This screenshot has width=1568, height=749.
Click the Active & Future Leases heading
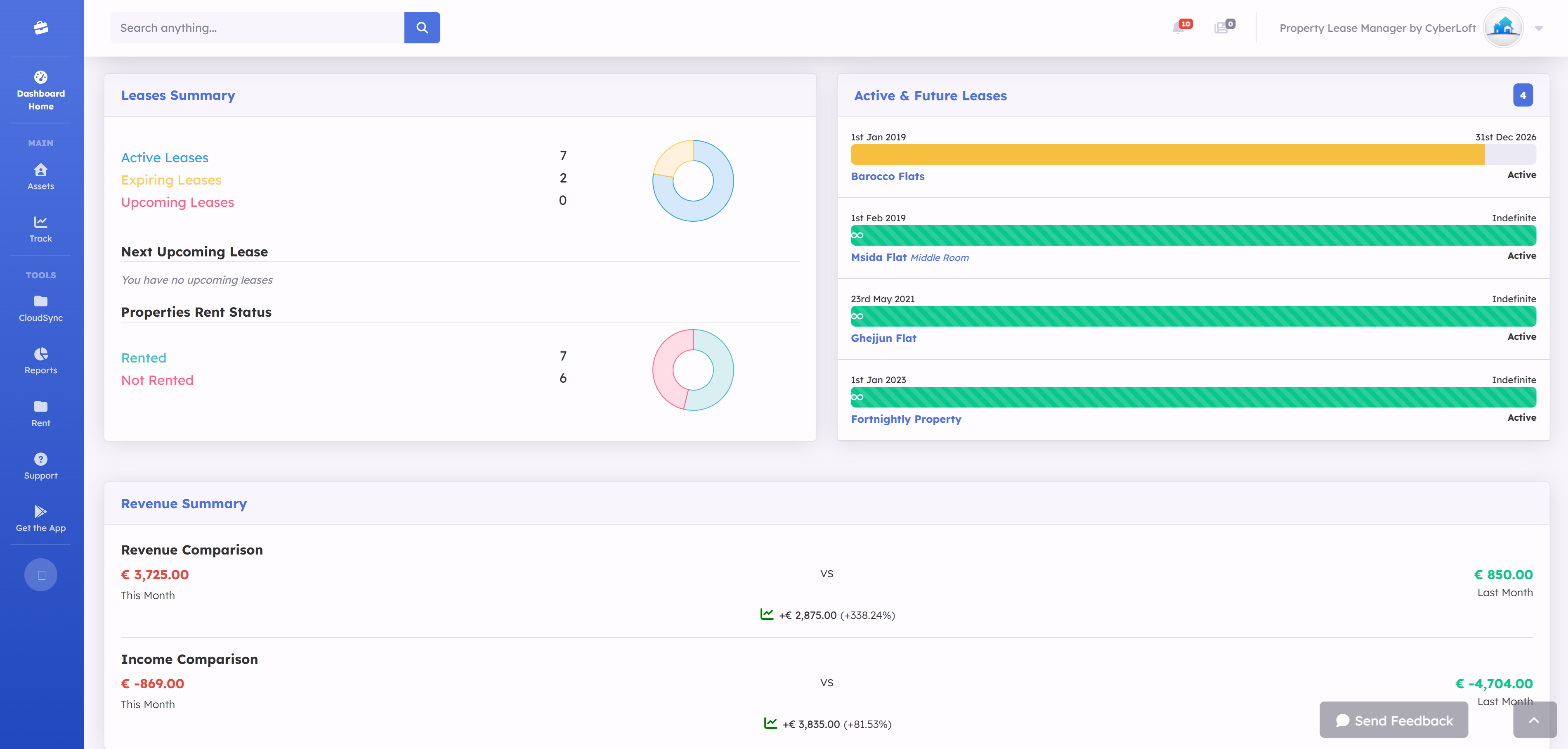coord(930,96)
